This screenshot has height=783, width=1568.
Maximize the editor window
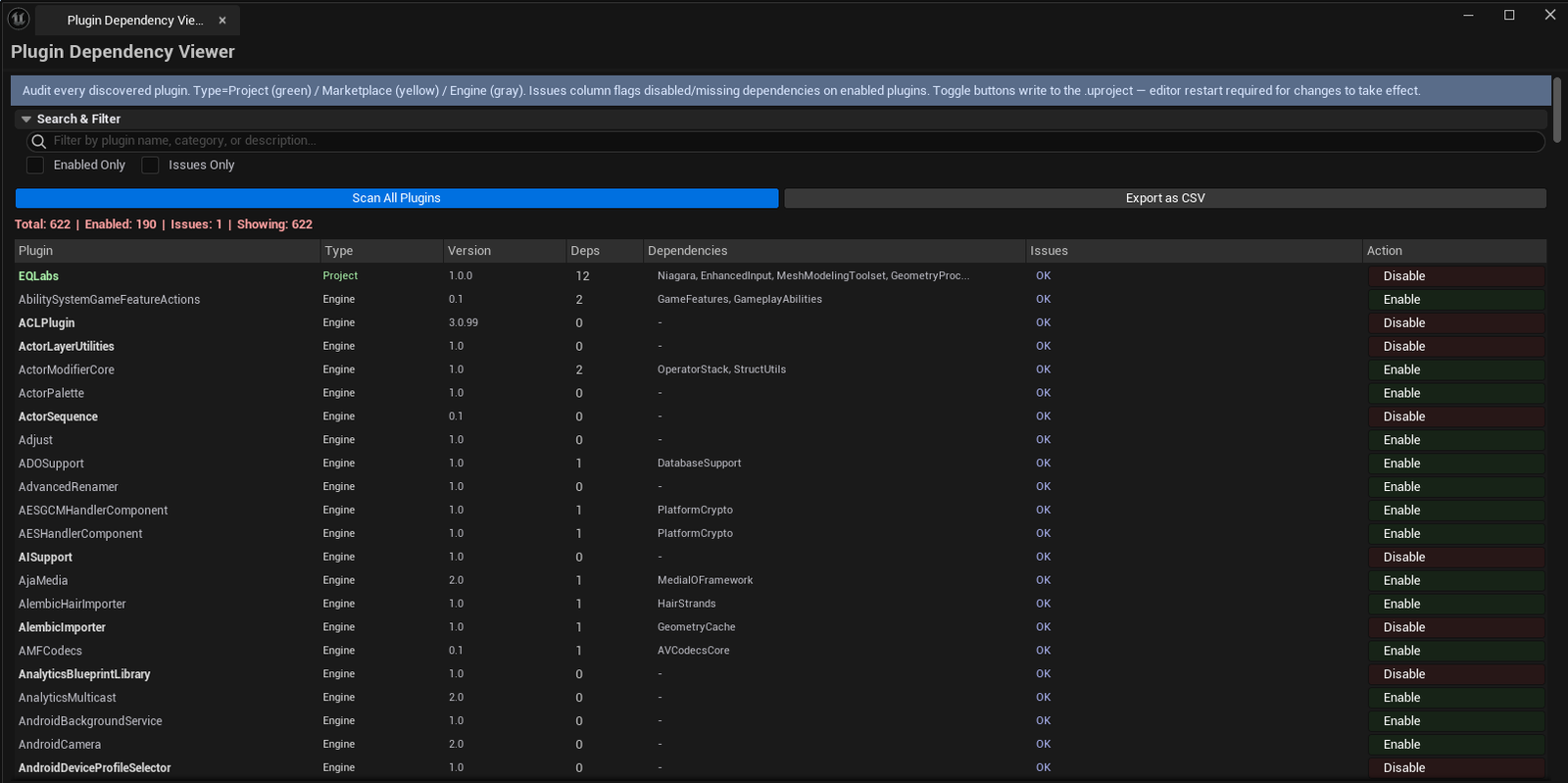pos(1509,15)
